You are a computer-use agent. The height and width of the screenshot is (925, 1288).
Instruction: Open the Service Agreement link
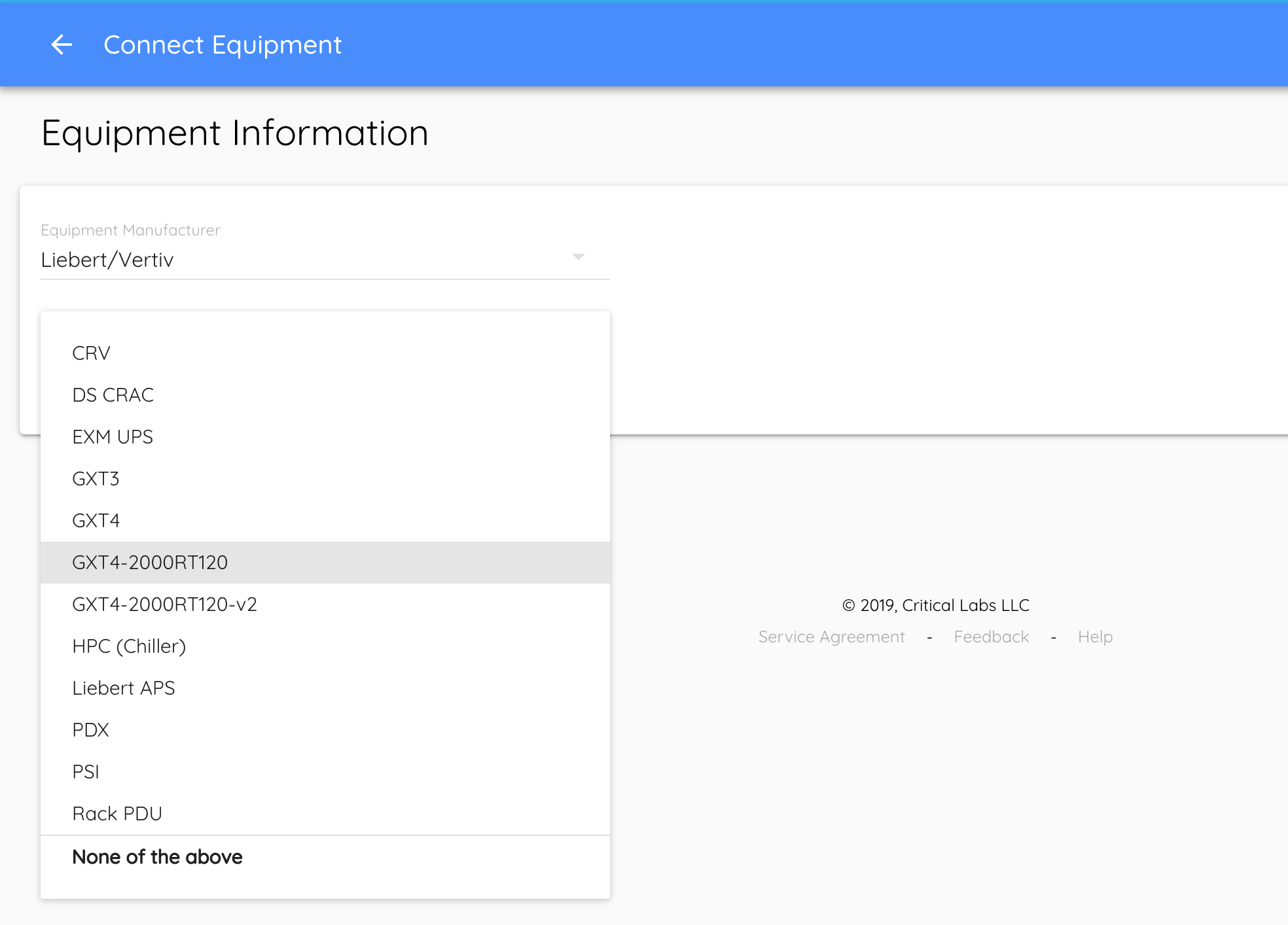(x=831, y=637)
